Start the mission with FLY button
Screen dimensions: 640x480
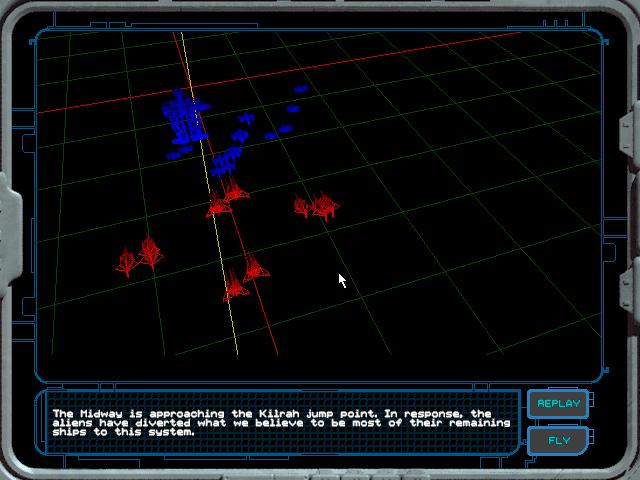pyautogui.click(x=558, y=440)
